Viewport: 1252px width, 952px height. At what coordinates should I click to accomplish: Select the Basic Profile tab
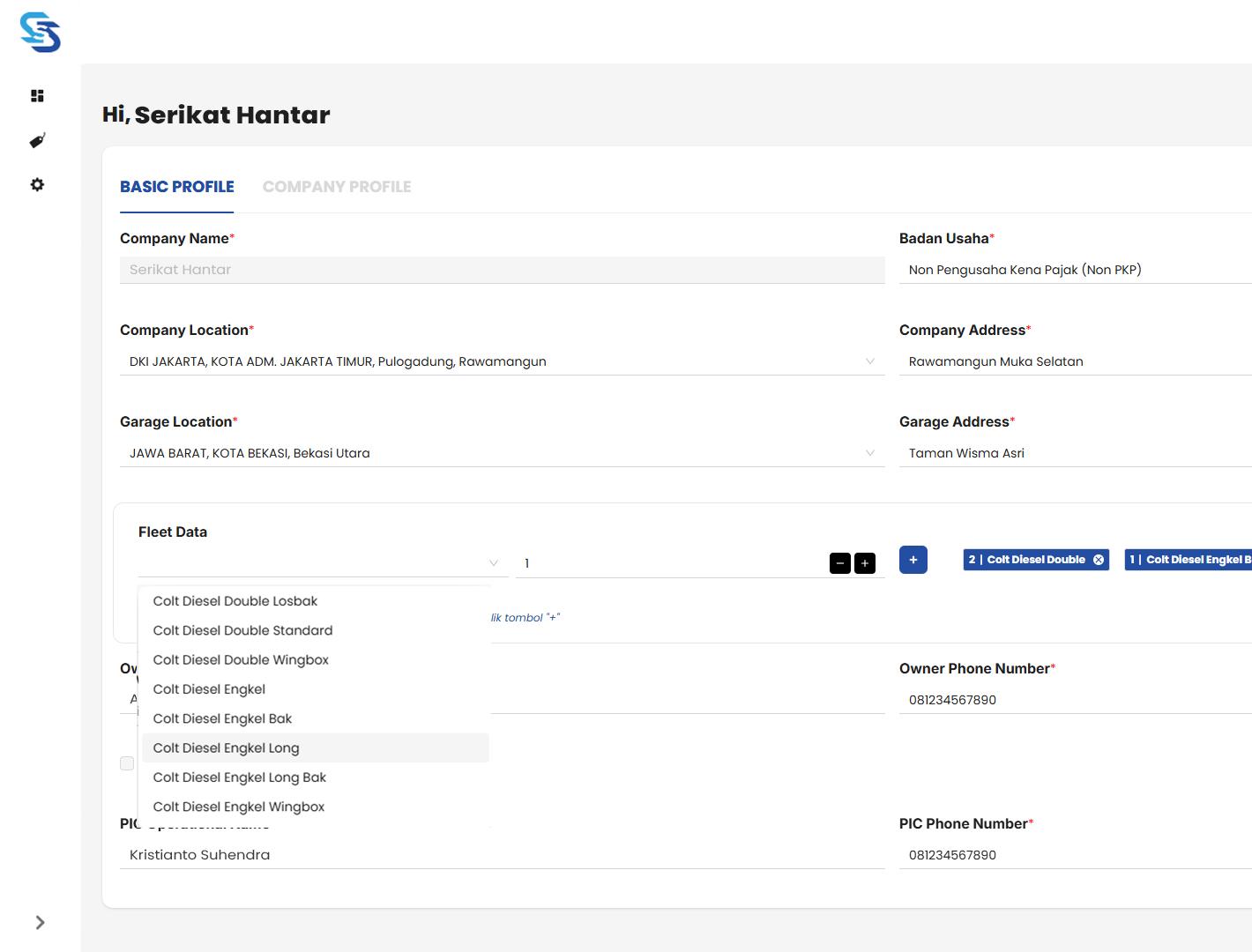[x=177, y=187]
